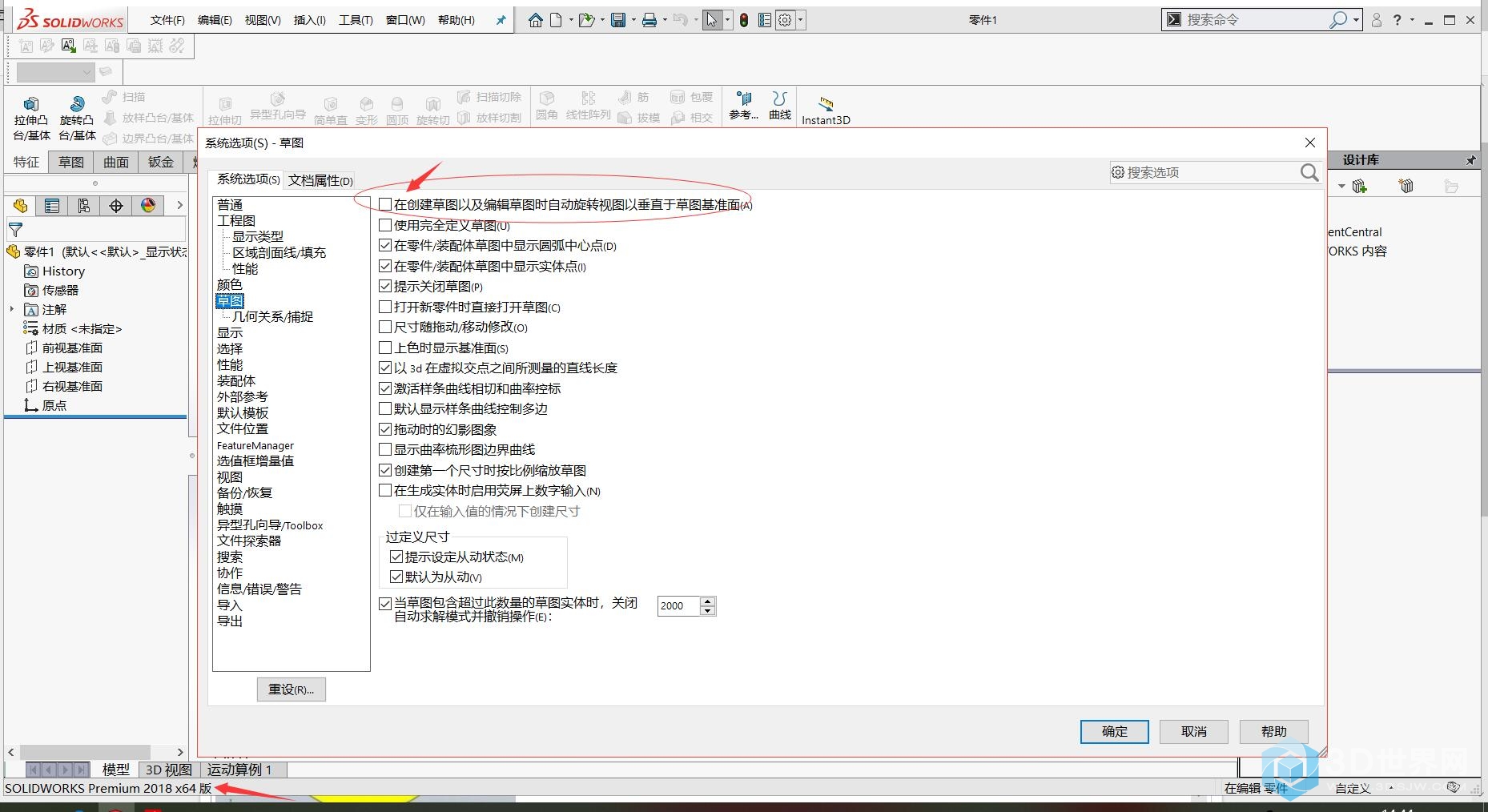Select the cursor Select tool icon
The width and height of the screenshot is (1488, 812).
(711, 20)
